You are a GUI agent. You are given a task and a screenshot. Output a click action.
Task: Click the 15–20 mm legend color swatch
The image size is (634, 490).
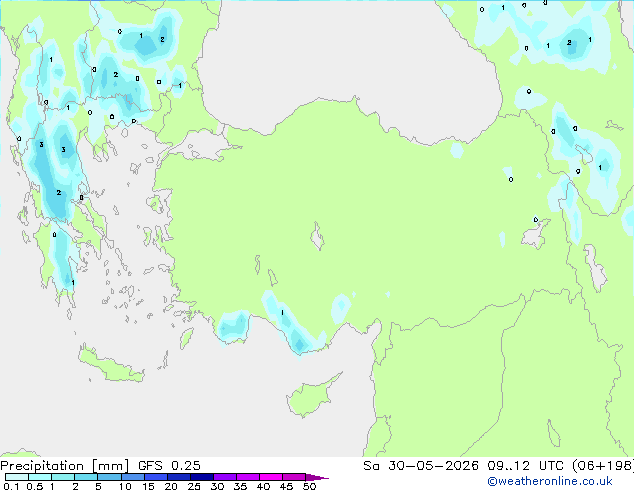(x=155, y=477)
